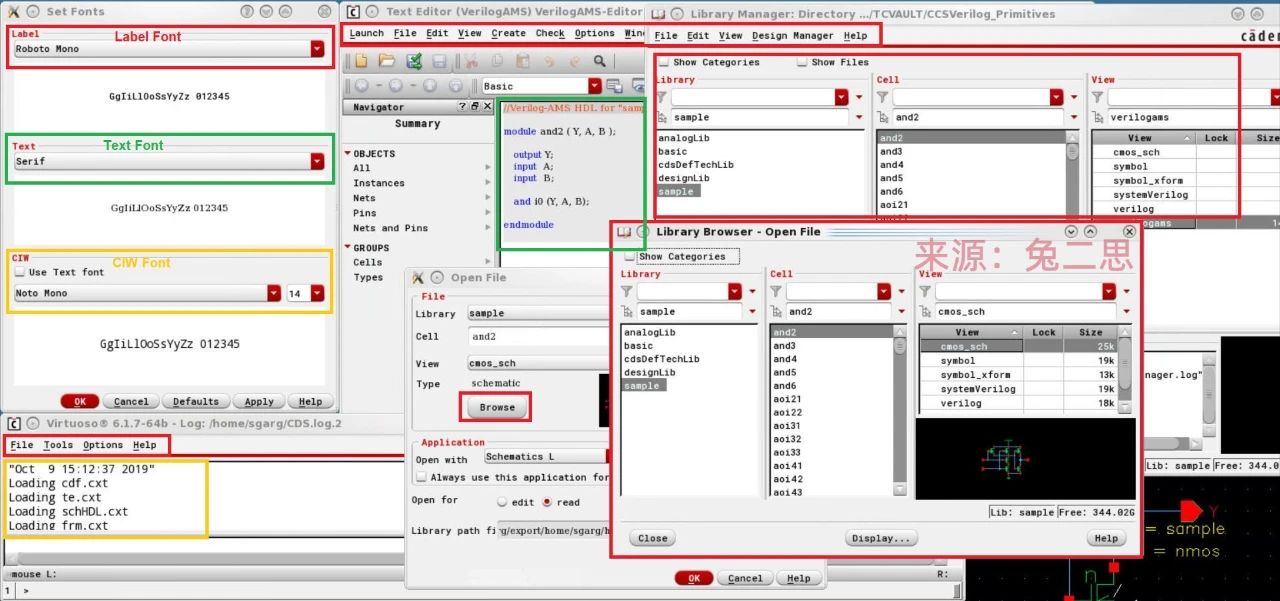Open the CIW font size dropdown showing 14

click(317, 293)
